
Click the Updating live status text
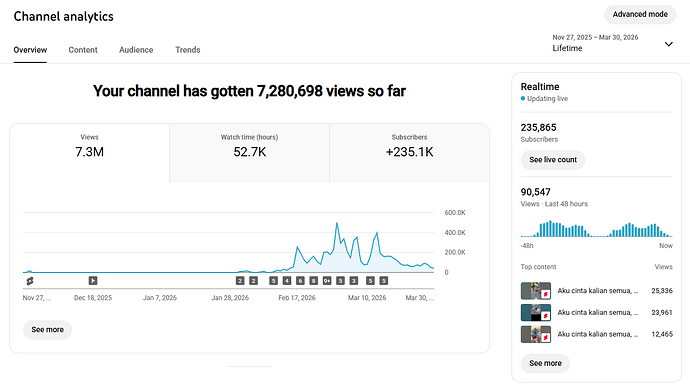pyautogui.click(x=547, y=99)
